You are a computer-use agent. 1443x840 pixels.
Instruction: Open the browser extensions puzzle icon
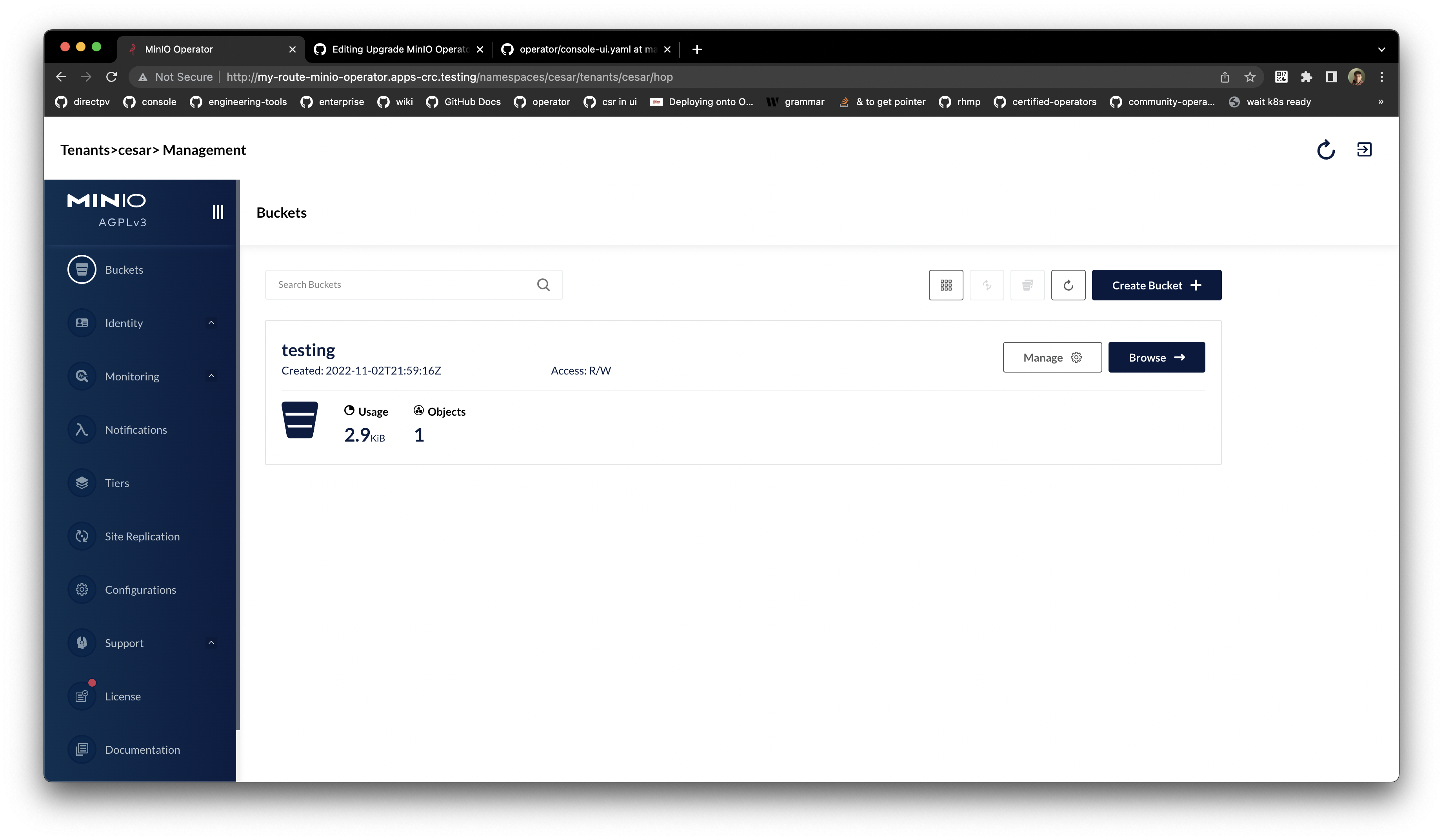(1306, 77)
